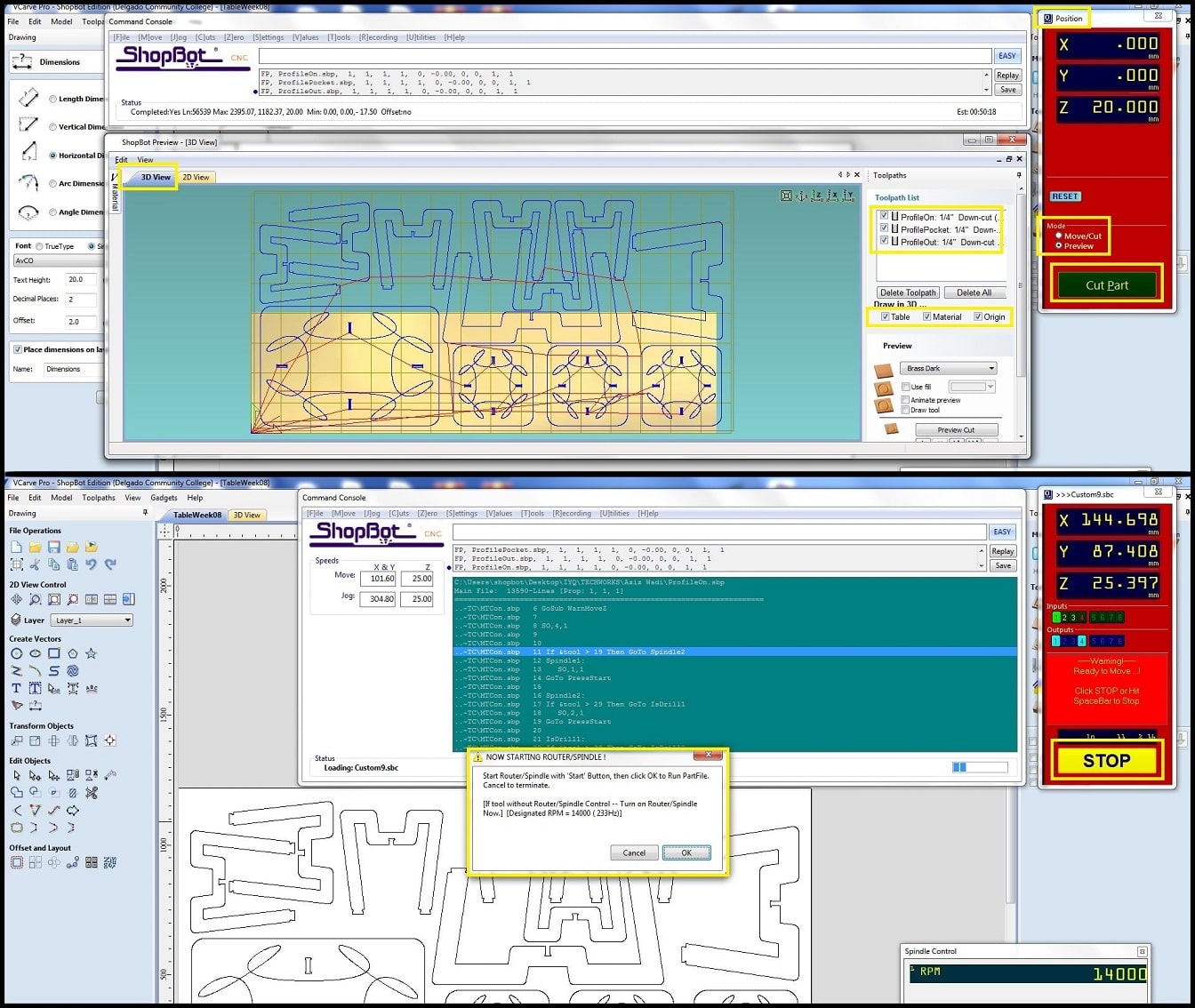The height and width of the screenshot is (1008, 1195).
Task: Open the Gadgets menu
Action: (x=164, y=498)
